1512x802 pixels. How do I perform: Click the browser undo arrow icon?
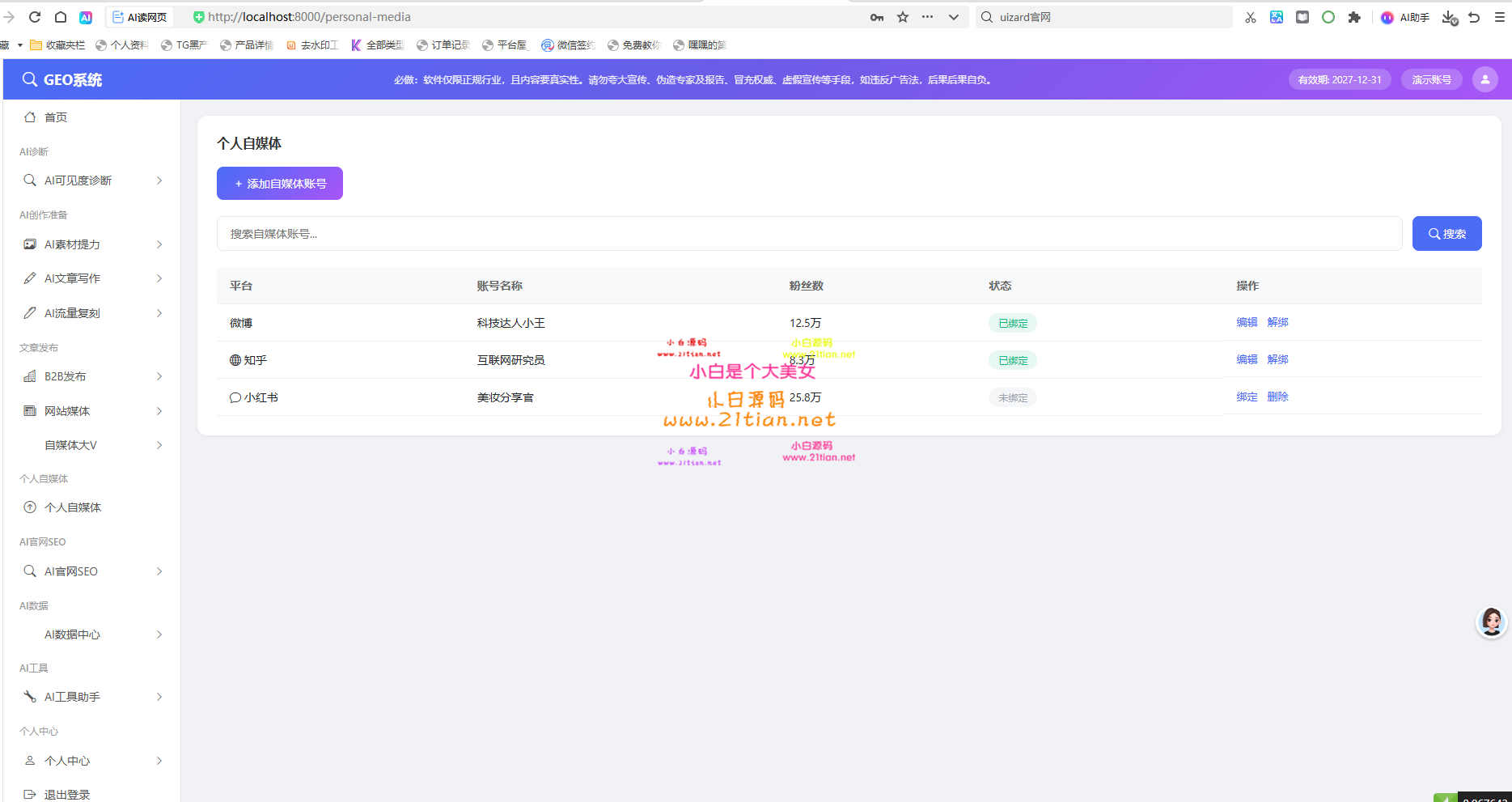pyautogui.click(x=1474, y=17)
